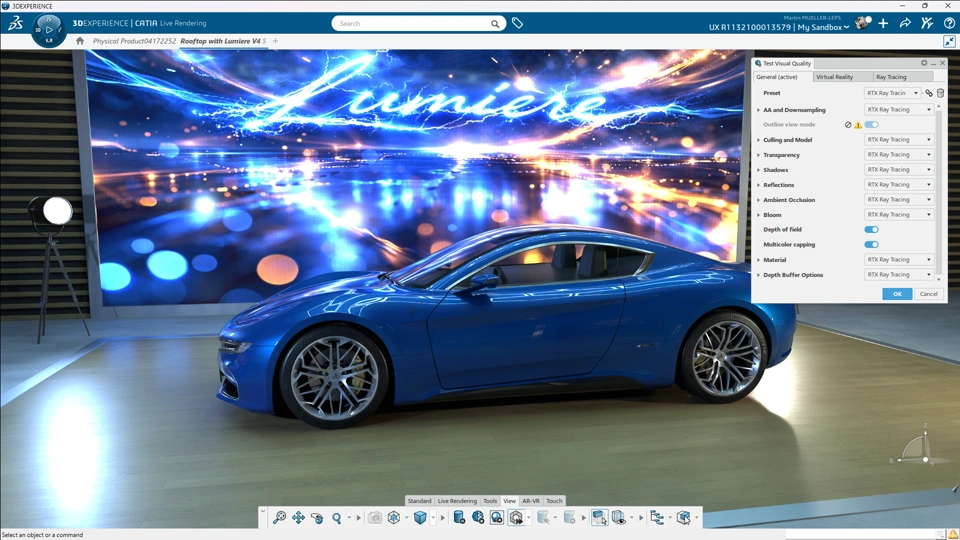Click the warning icon beside Outline view mode

(858, 125)
